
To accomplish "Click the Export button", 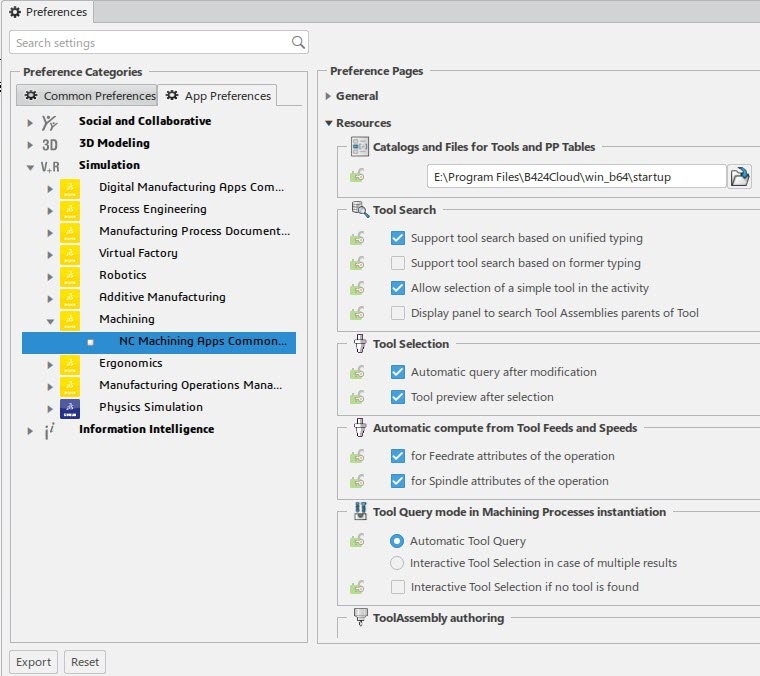I will coord(33,662).
